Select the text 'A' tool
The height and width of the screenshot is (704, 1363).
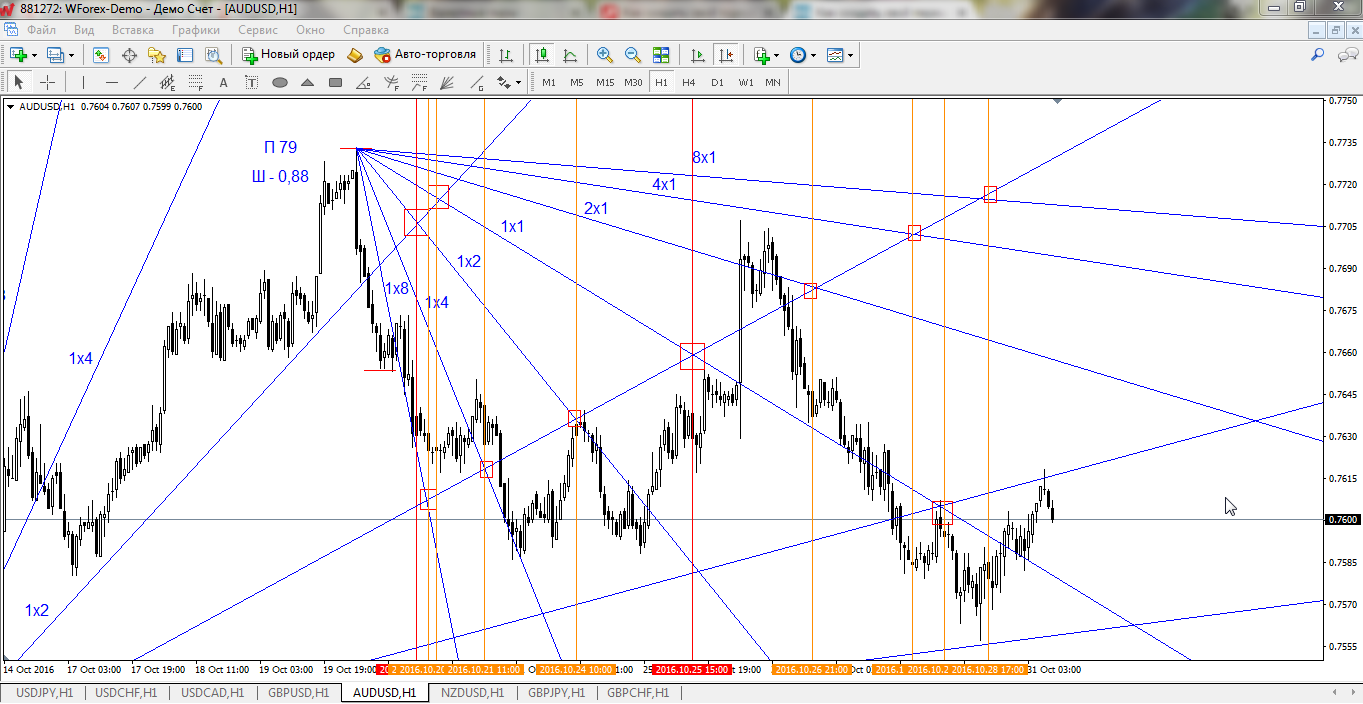pos(224,82)
